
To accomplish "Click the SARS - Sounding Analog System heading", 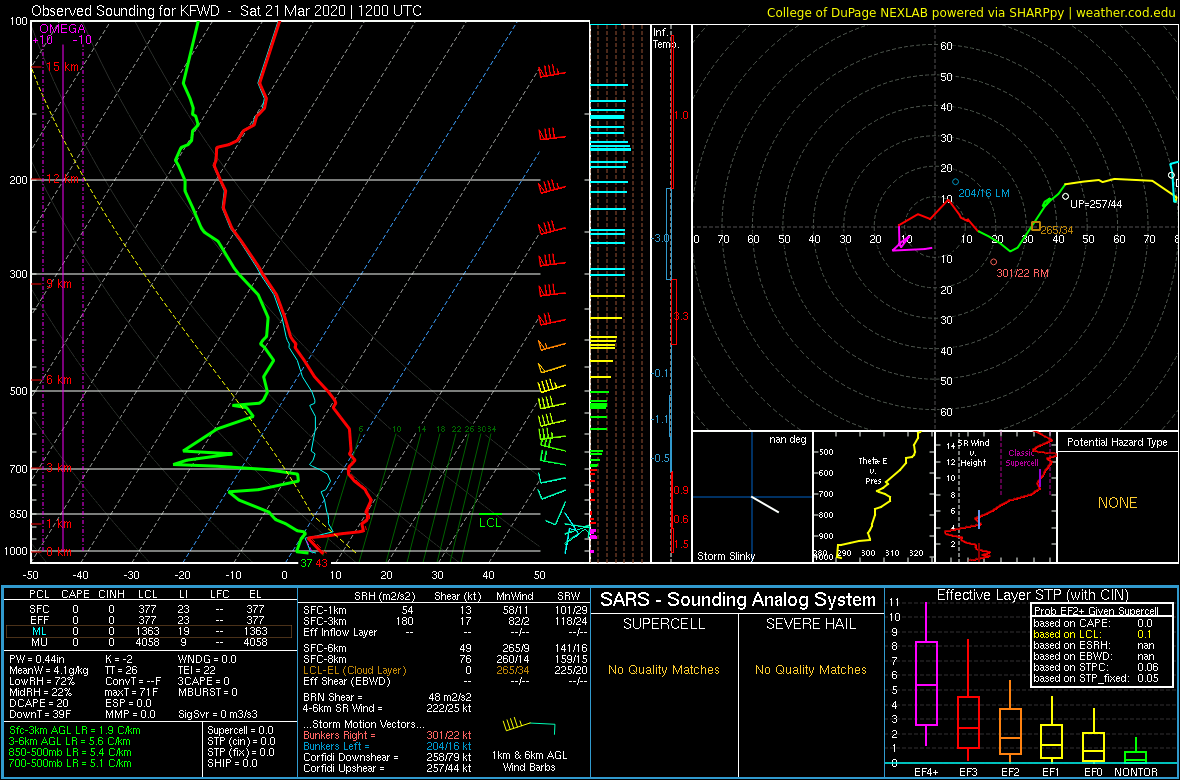I will point(738,600).
